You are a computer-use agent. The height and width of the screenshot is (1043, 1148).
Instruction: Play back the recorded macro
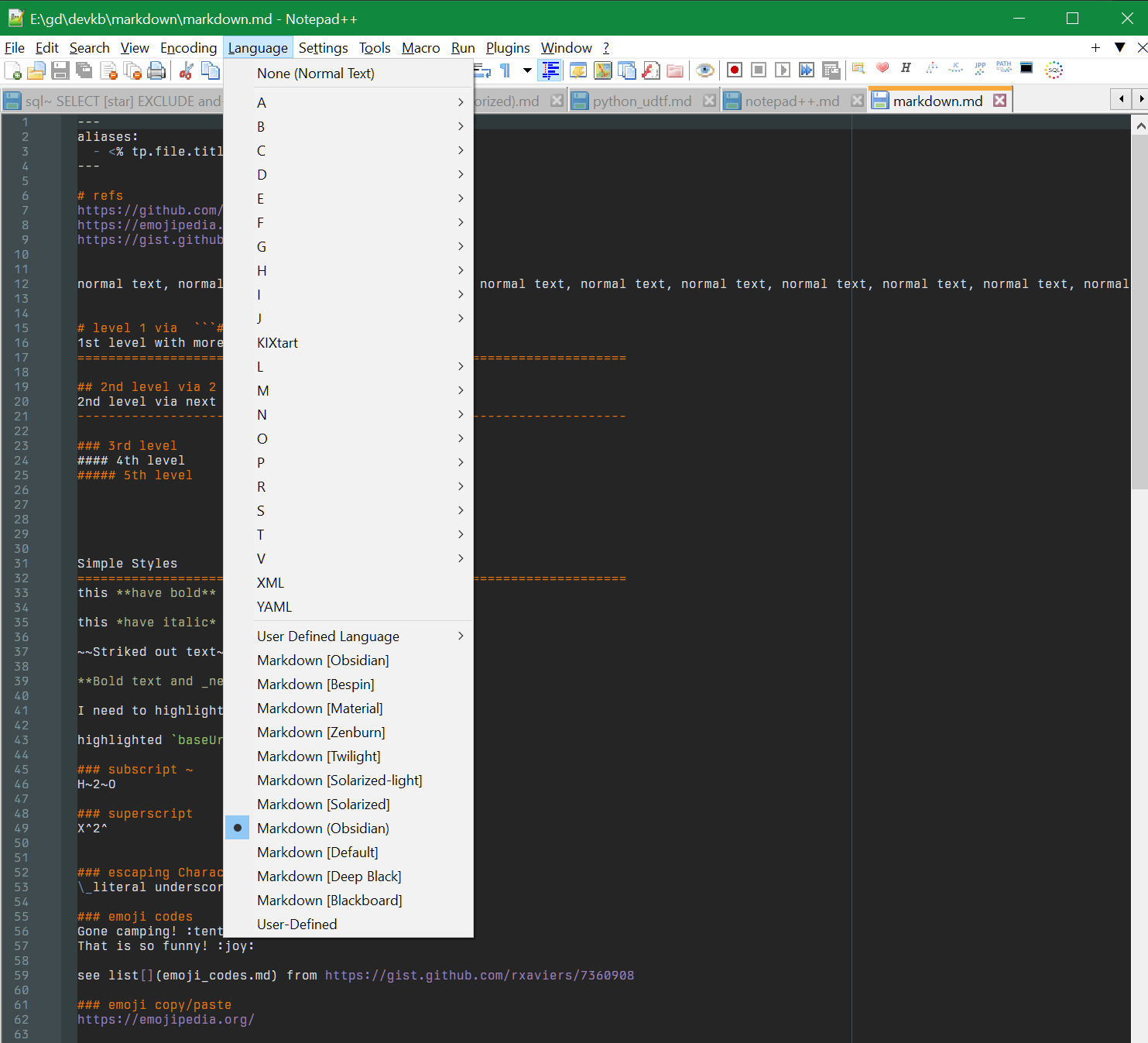pos(783,70)
